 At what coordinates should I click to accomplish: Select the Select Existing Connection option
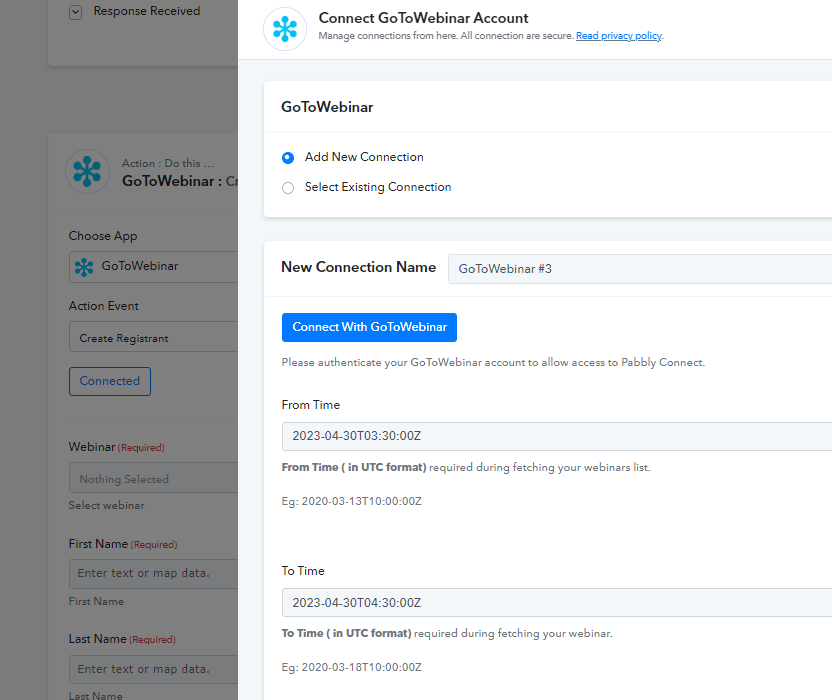[x=288, y=188]
